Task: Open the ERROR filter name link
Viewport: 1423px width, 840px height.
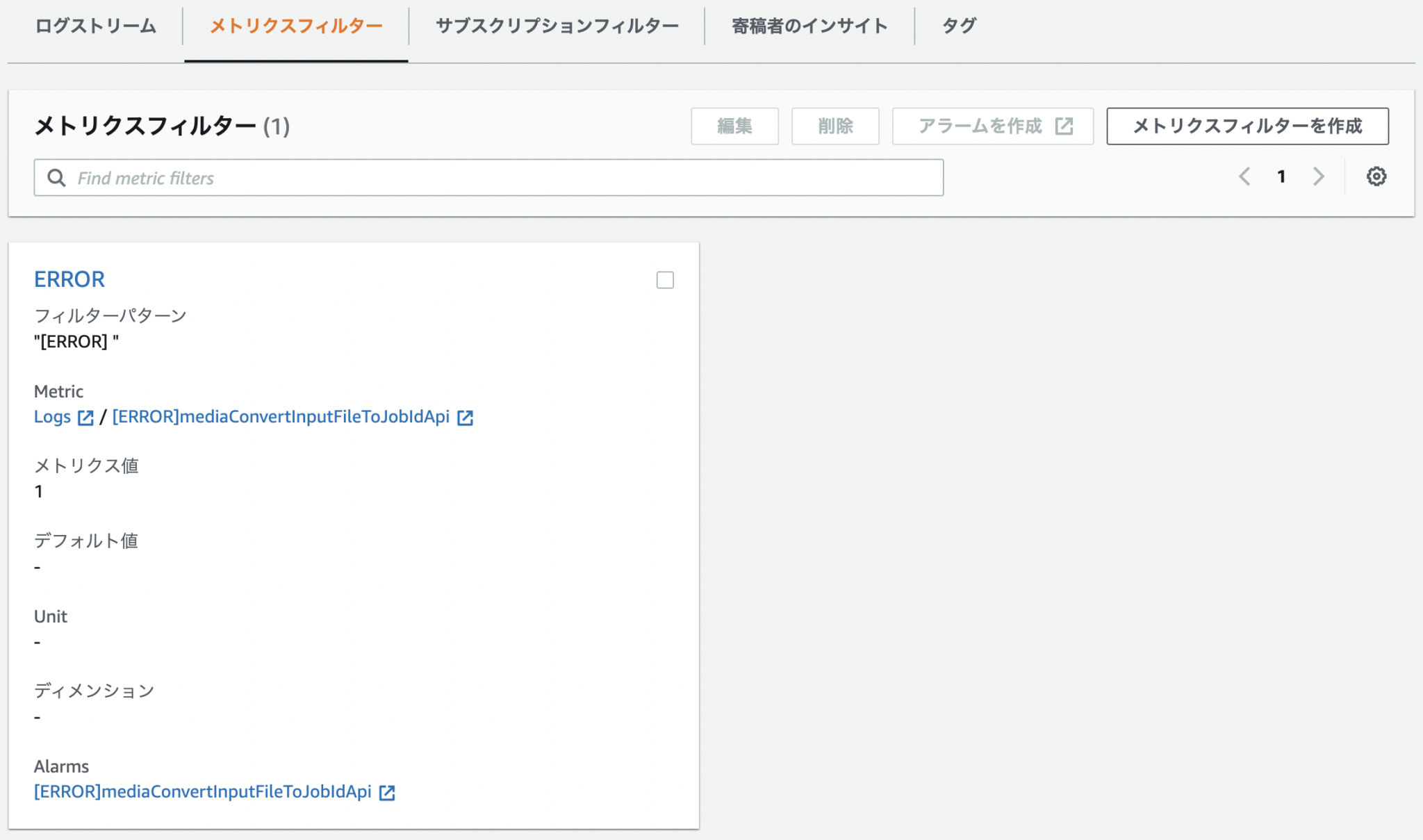Action: click(x=69, y=279)
